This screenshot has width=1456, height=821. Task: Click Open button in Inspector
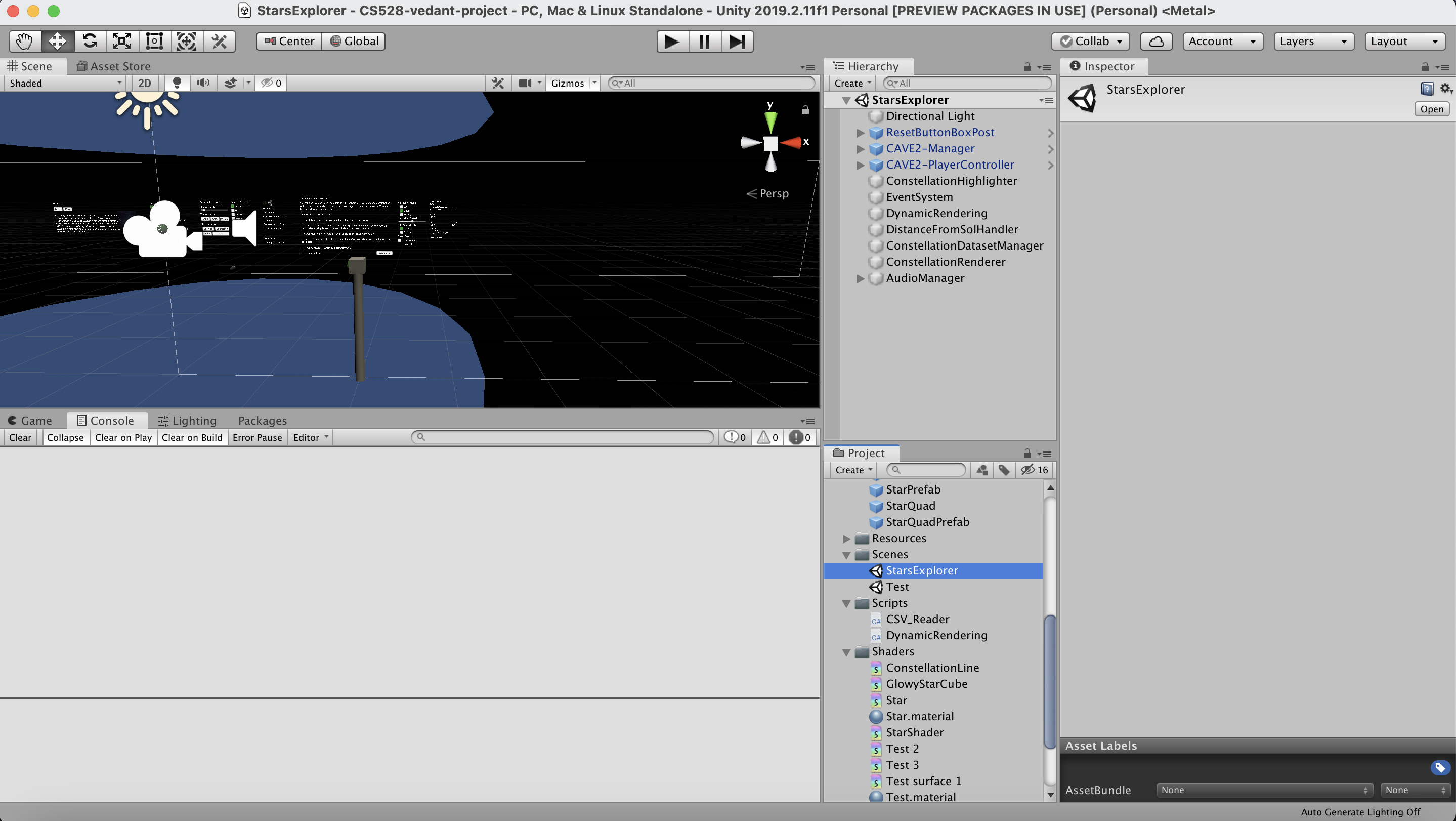[x=1431, y=109]
